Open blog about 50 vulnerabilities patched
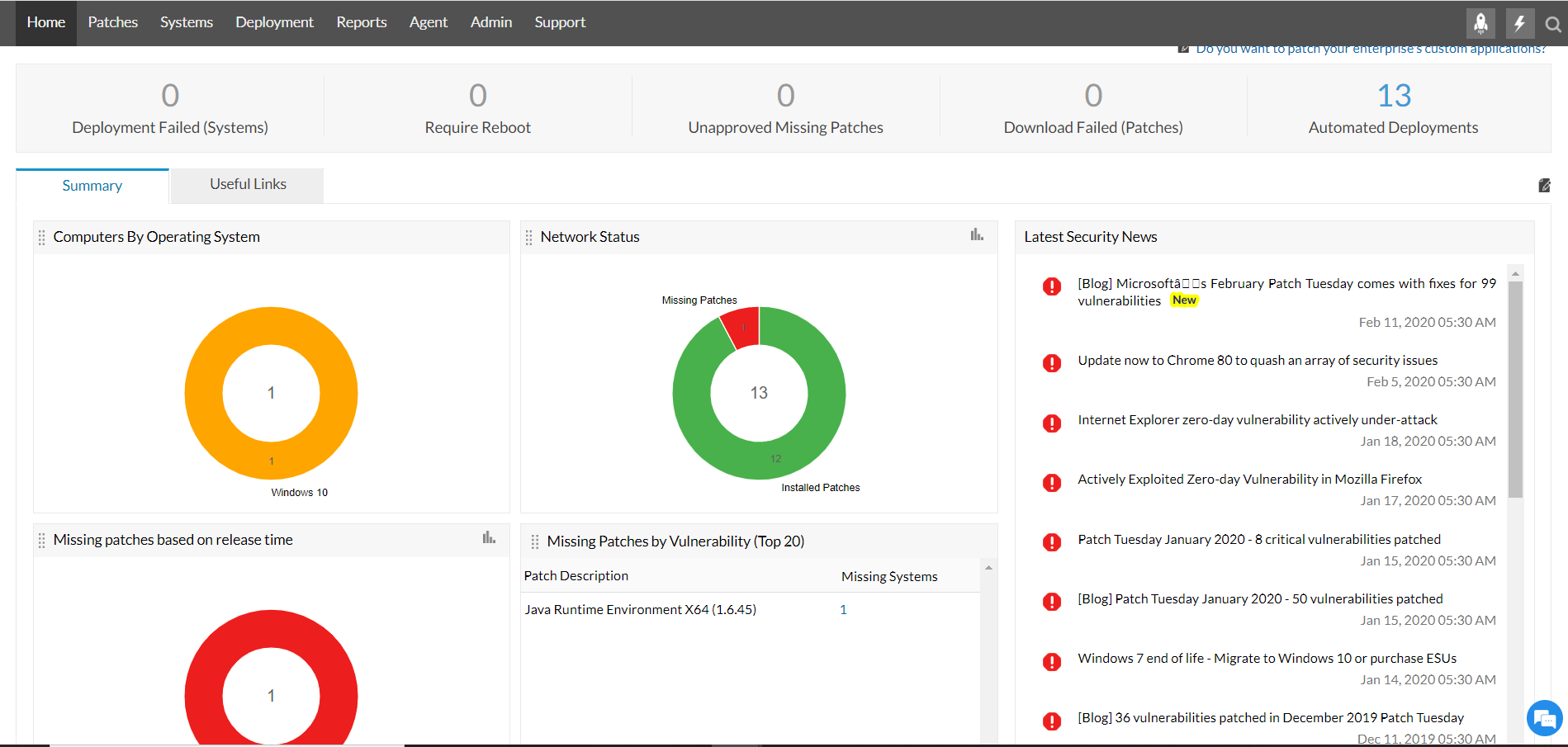The height and width of the screenshot is (747, 1568). coord(1260,599)
